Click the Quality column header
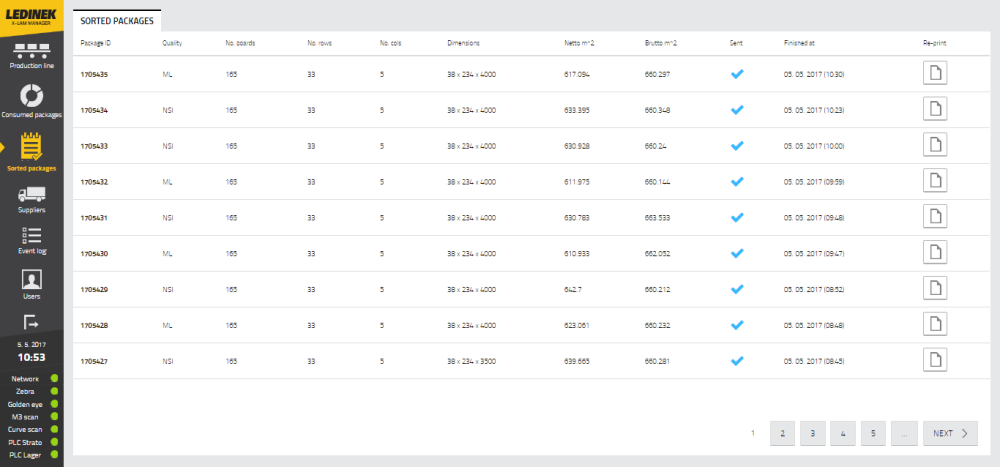1000x467 pixels. 172,43
